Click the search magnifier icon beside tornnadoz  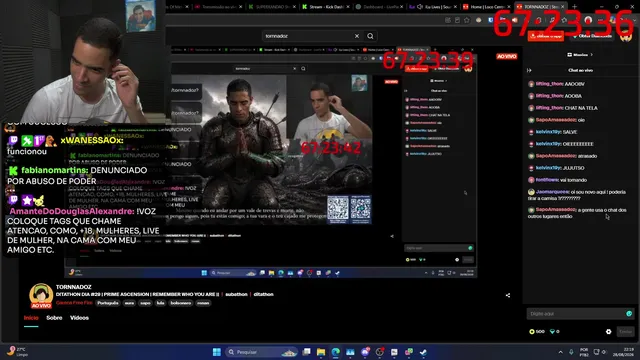coord(370,36)
